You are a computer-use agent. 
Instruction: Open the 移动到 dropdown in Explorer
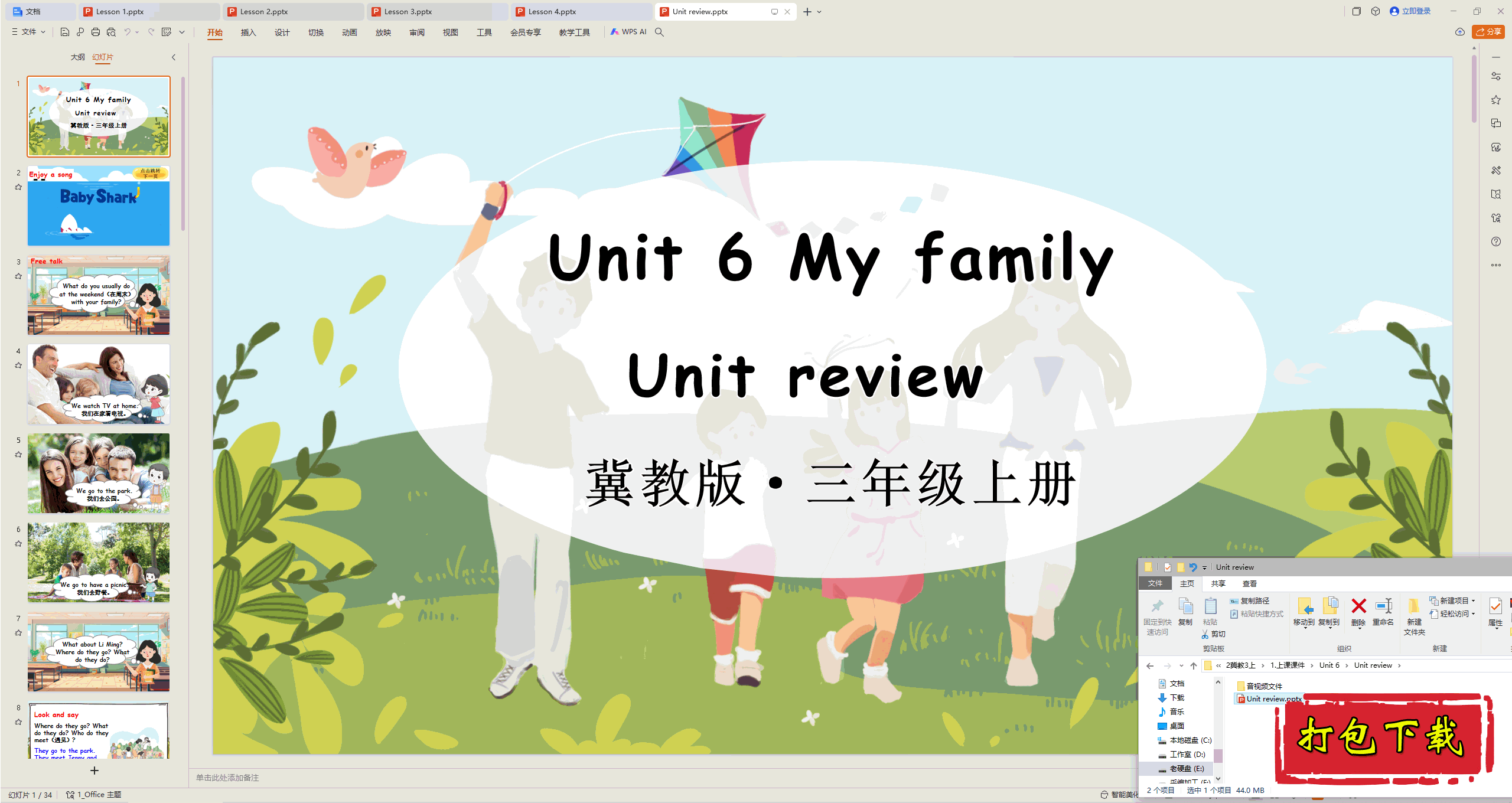coord(1304,628)
